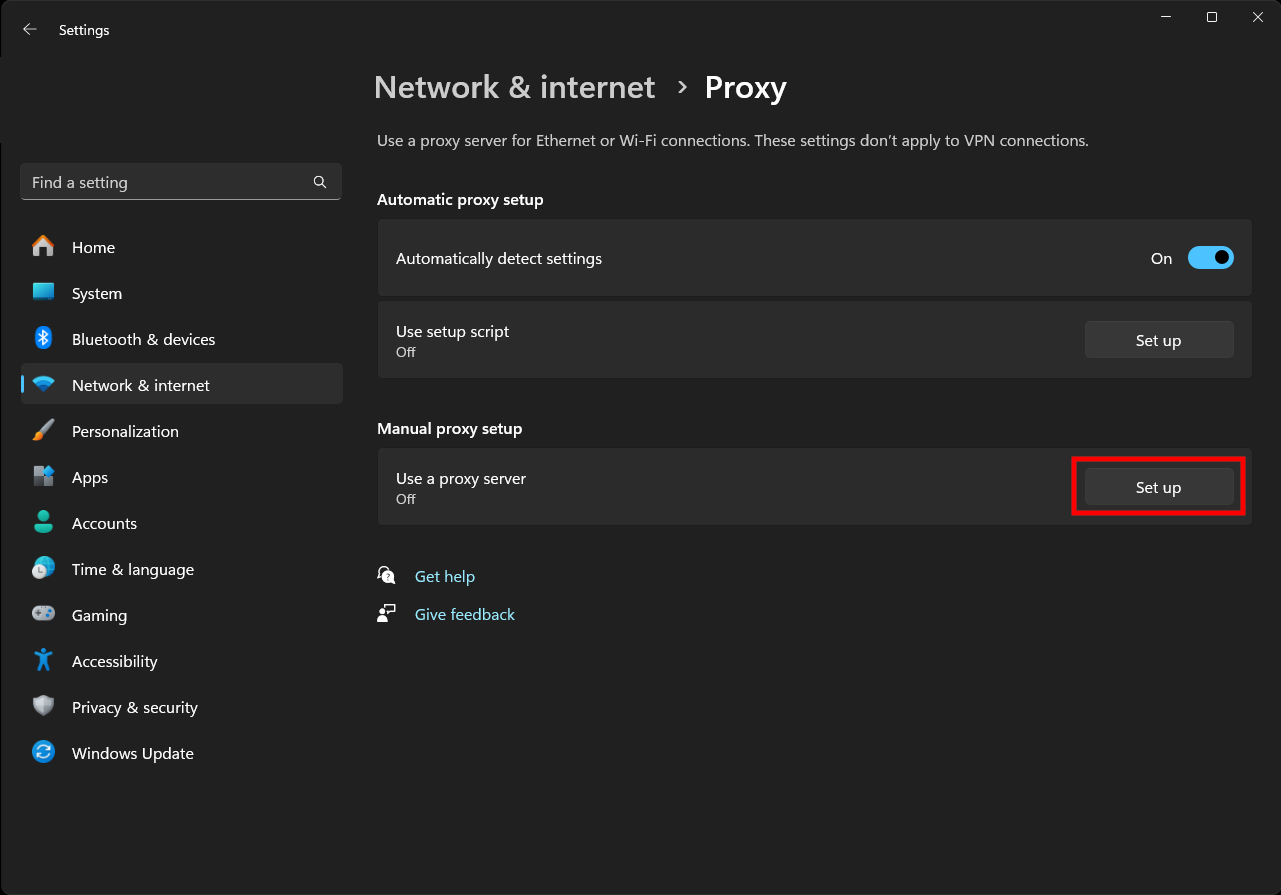
Task: Open the Get help link
Action: pyautogui.click(x=444, y=576)
